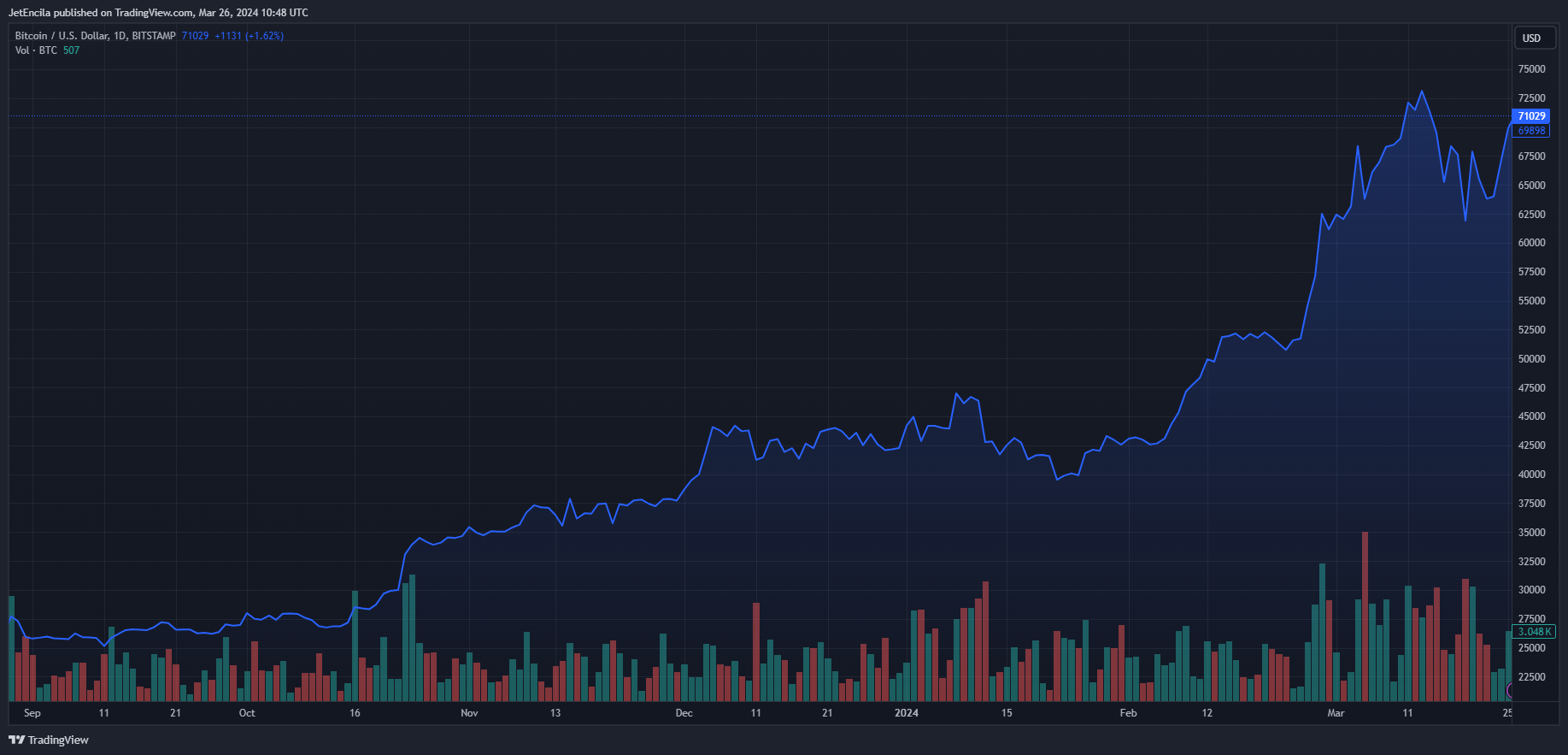Click the purple circle event marker

pos(1510,690)
